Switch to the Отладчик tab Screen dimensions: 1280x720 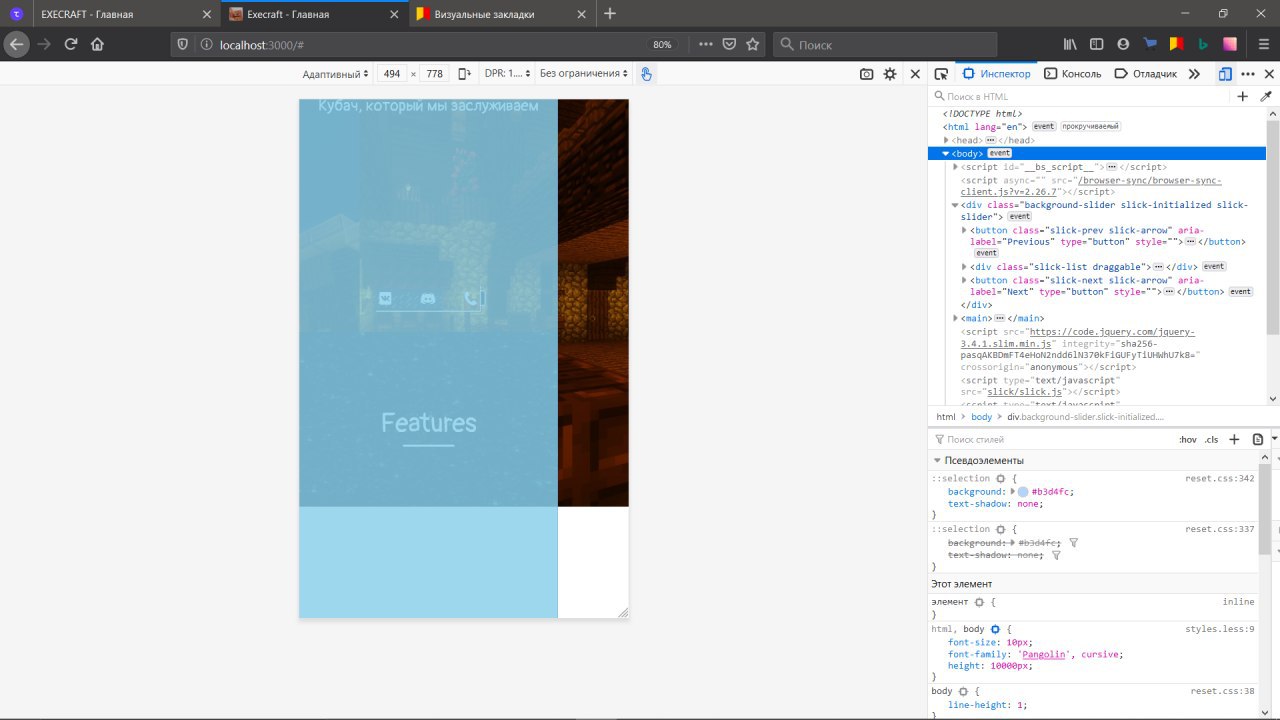pos(1145,74)
